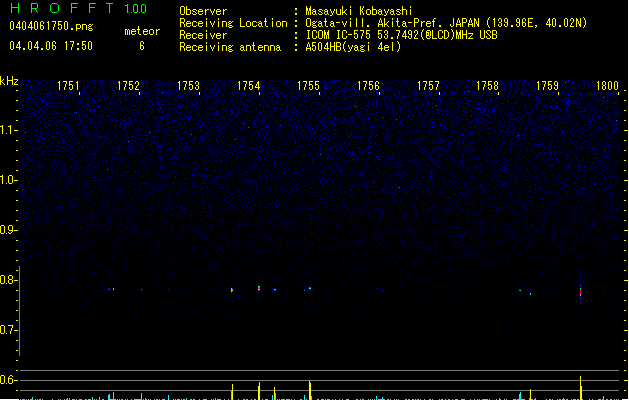Click the 1753 time marker
Viewport: 629px width, 400px height.
click(x=188, y=86)
